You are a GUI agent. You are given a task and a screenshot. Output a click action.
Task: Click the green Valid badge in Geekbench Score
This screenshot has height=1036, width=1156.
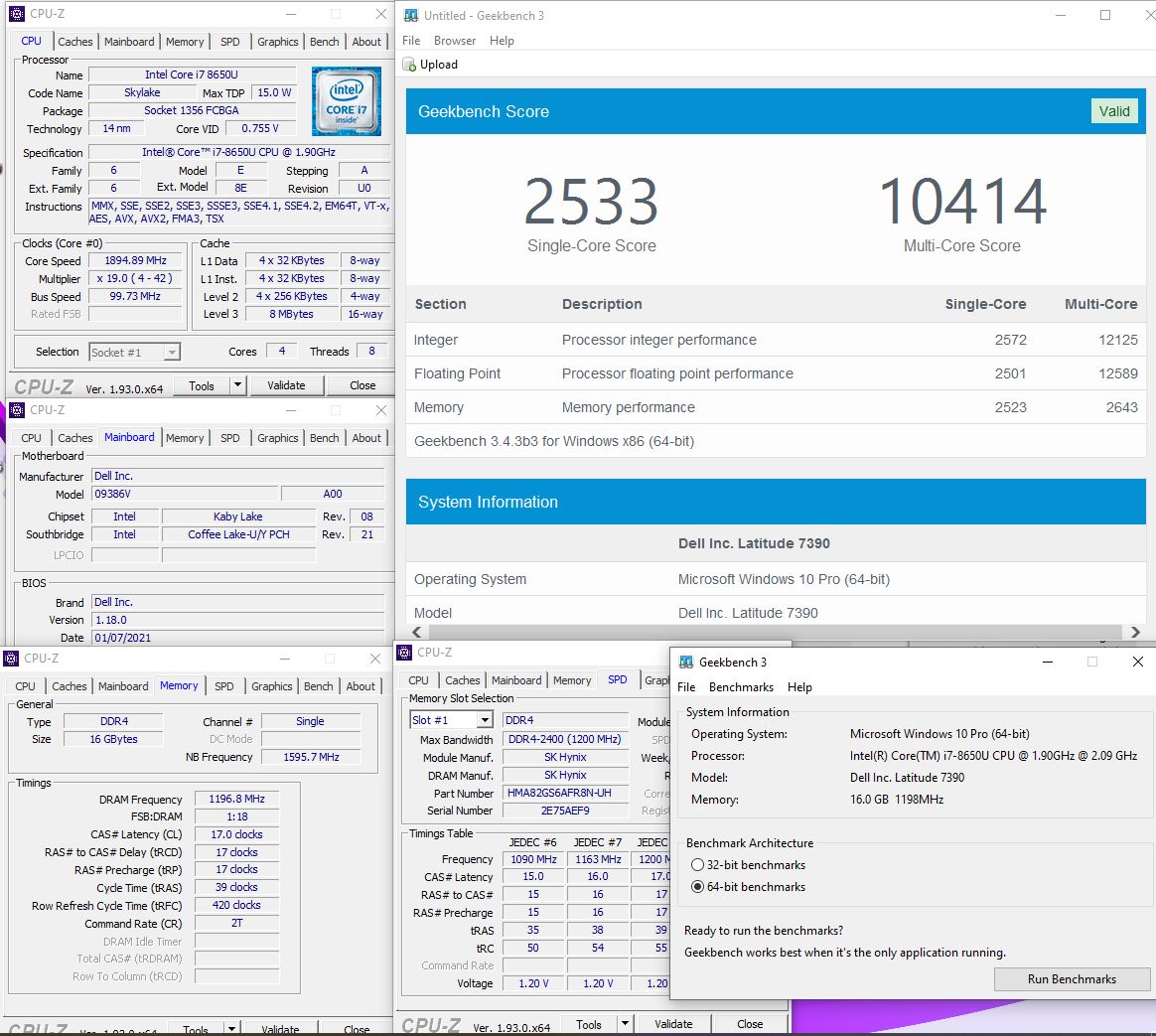(1114, 111)
